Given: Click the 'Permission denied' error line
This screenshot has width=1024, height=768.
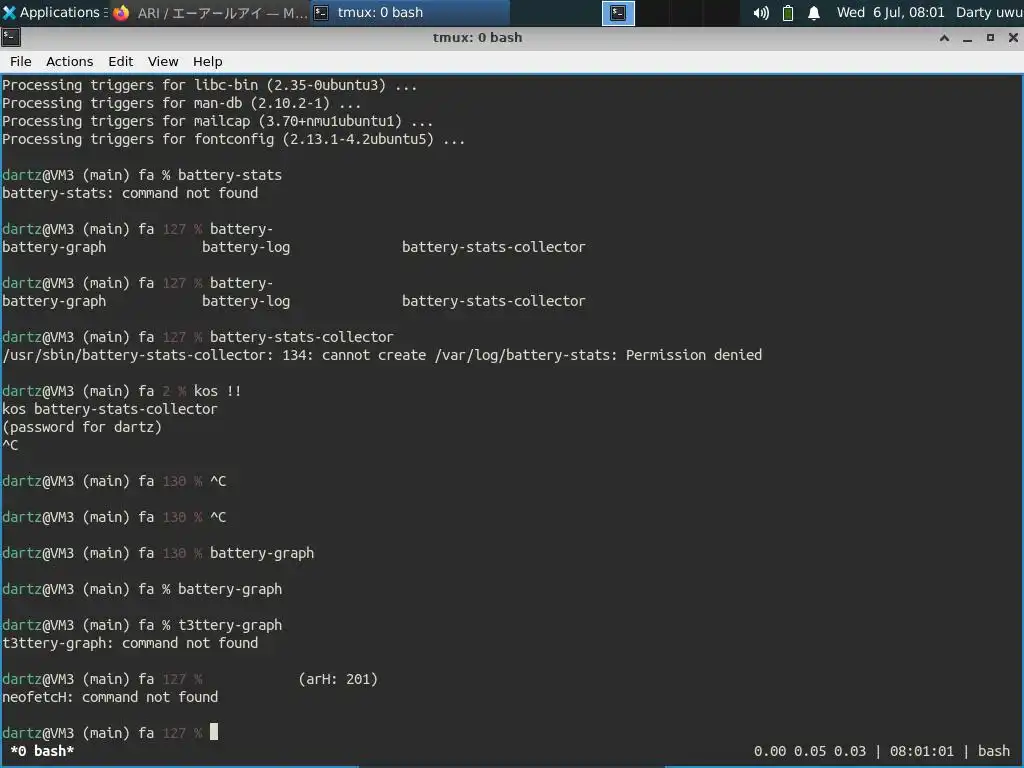Looking at the screenshot, I should coord(382,355).
